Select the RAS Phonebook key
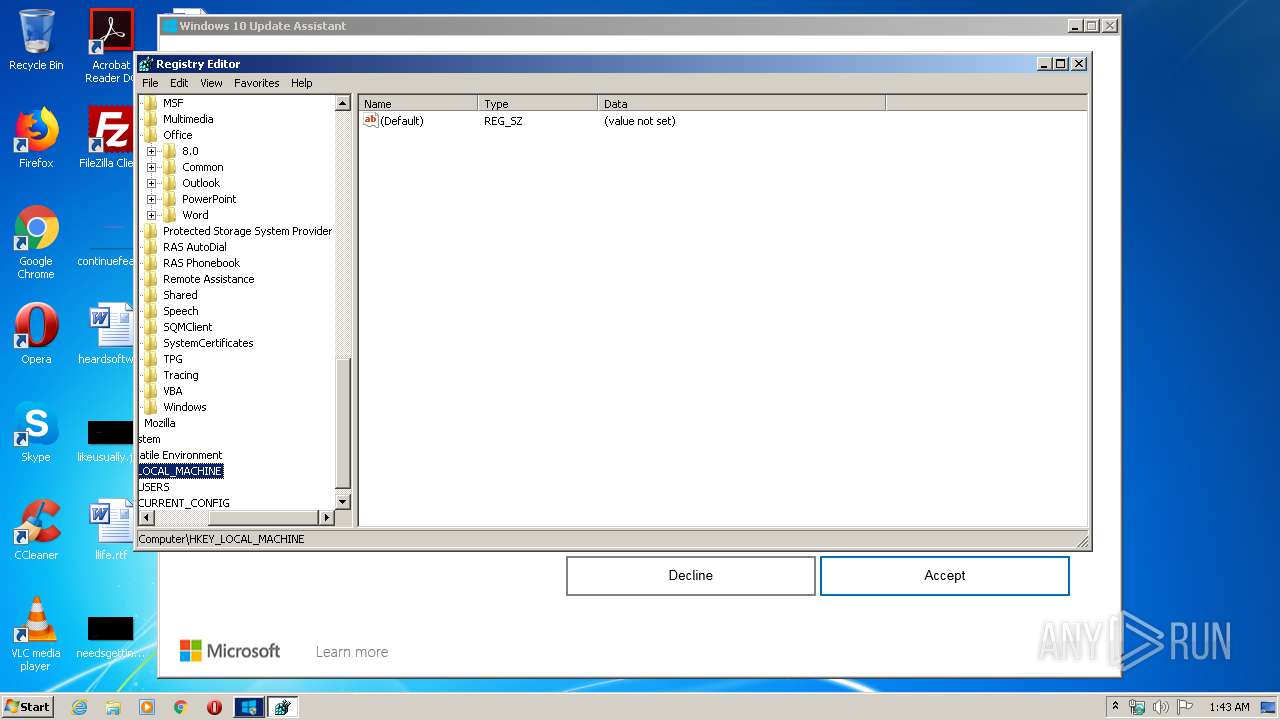 (201, 263)
